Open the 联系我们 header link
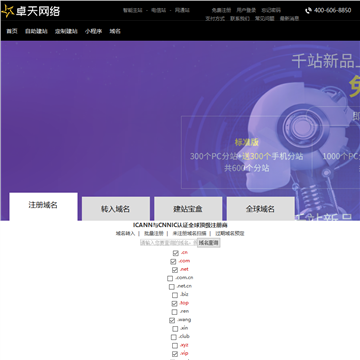This screenshot has height=360, width=360. point(240,19)
